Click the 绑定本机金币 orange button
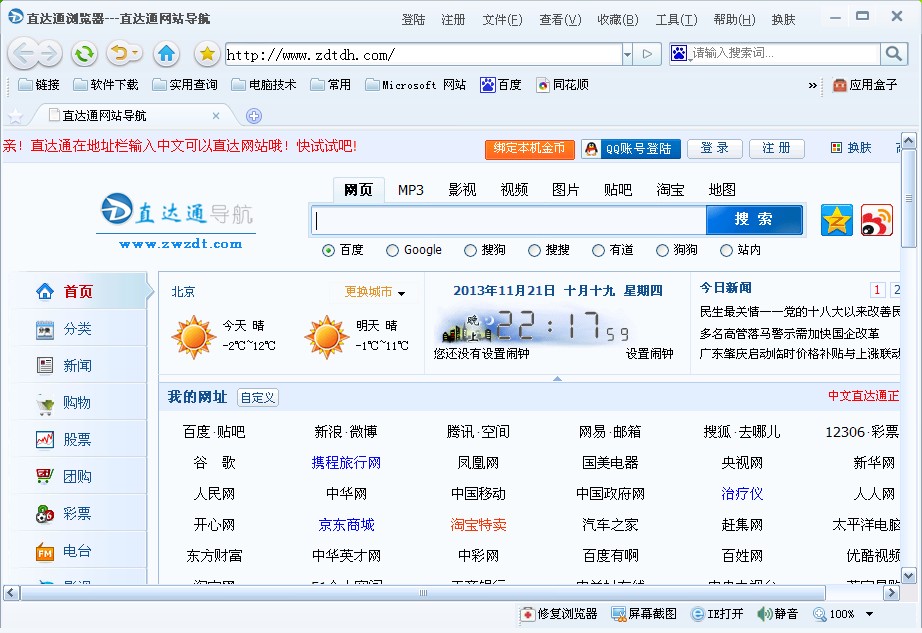The width and height of the screenshot is (922, 633). (529, 149)
